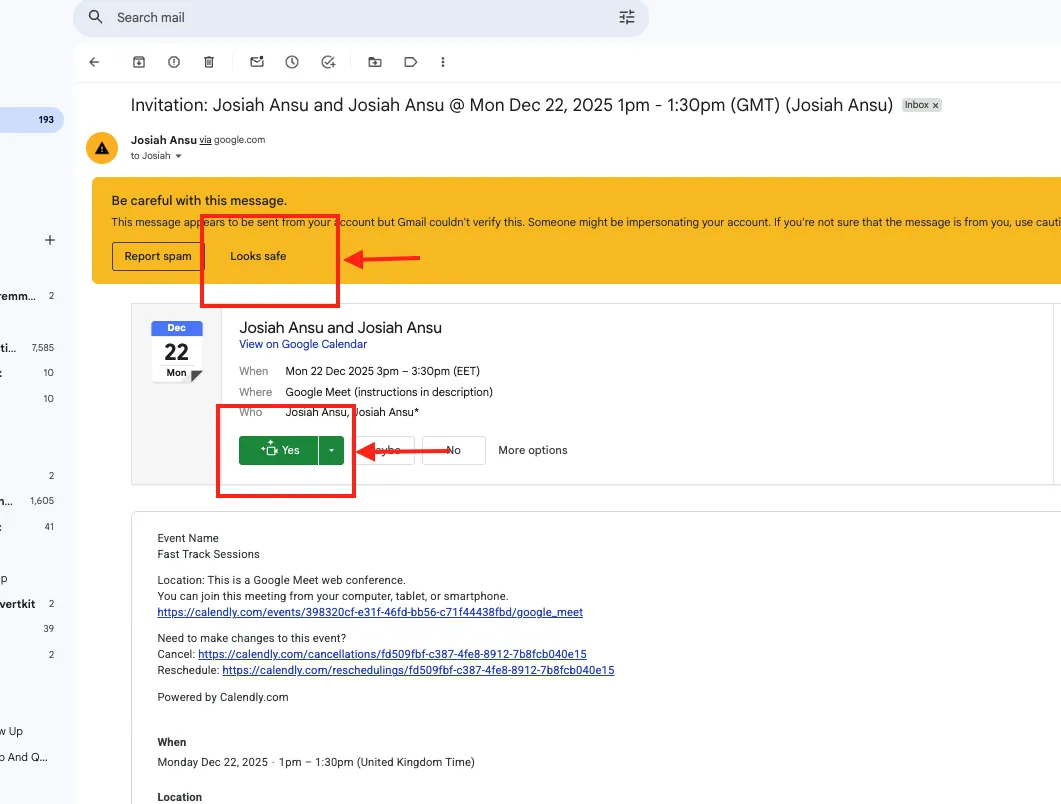The height and width of the screenshot is (804, 1061).
Task: Click the search magnifier icon
Action: tap(95, 17)
